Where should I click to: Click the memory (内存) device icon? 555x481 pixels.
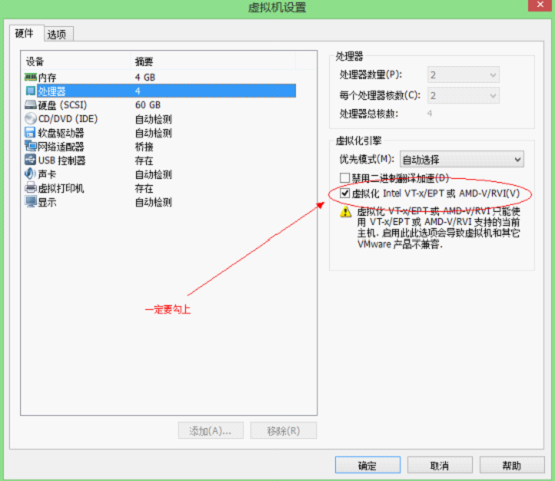click(31, 77)
